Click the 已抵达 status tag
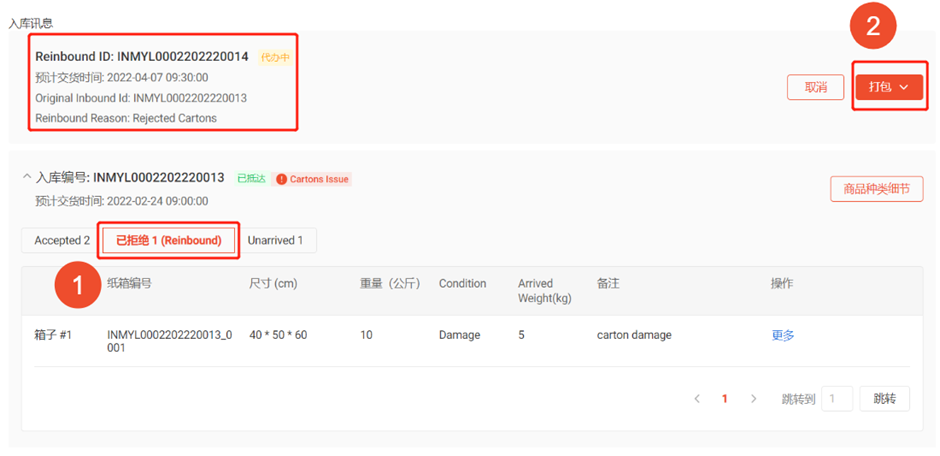Viewport: 940px width, 456px height. 251,179
